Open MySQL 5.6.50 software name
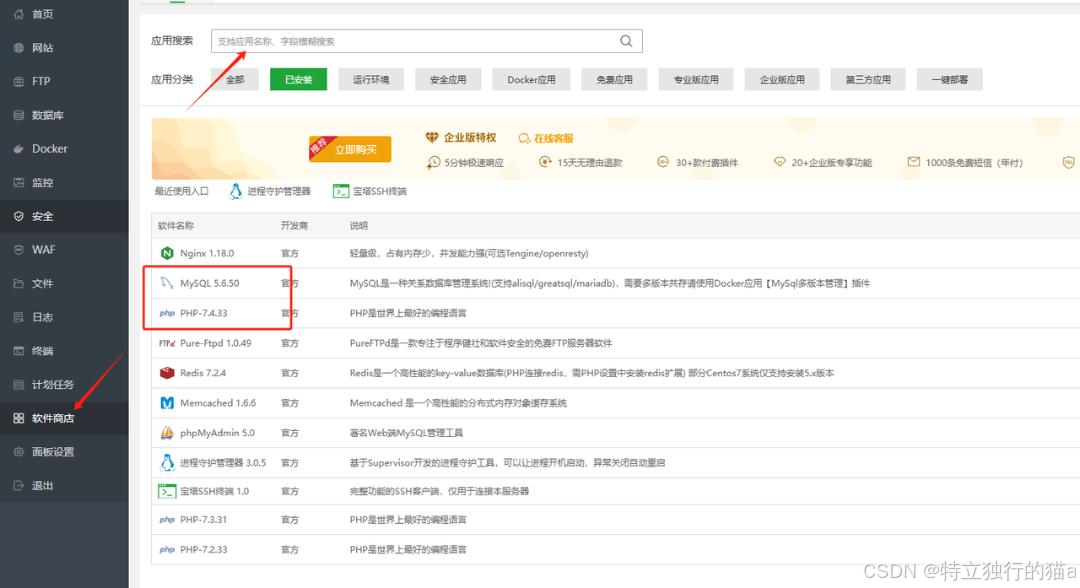The width and height of the screenshot is (1080, 588). pos(209,283)
